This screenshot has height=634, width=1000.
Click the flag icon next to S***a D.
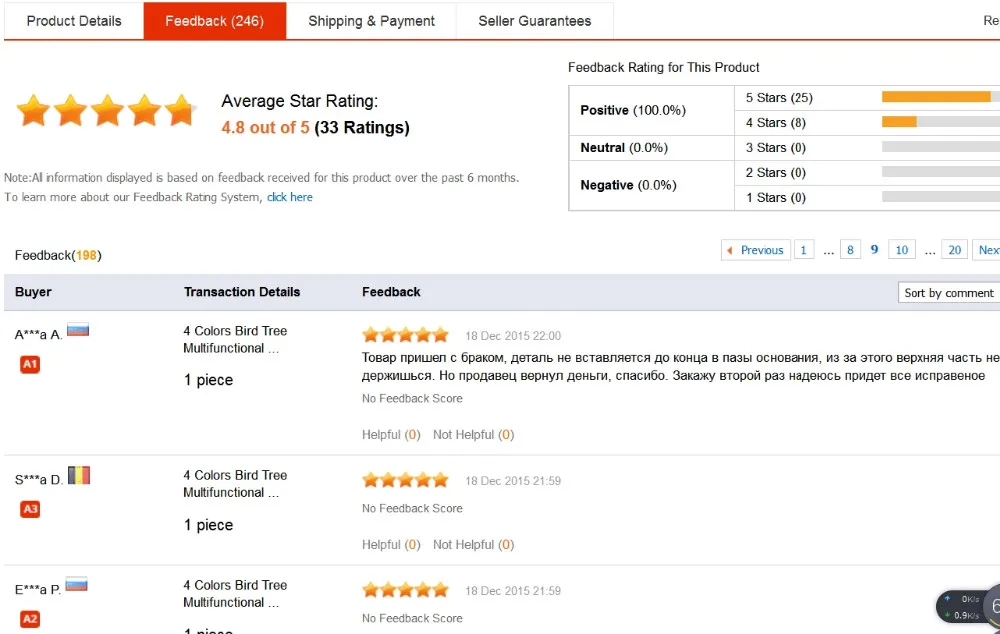pyautogui.click(x=79, y=475)
